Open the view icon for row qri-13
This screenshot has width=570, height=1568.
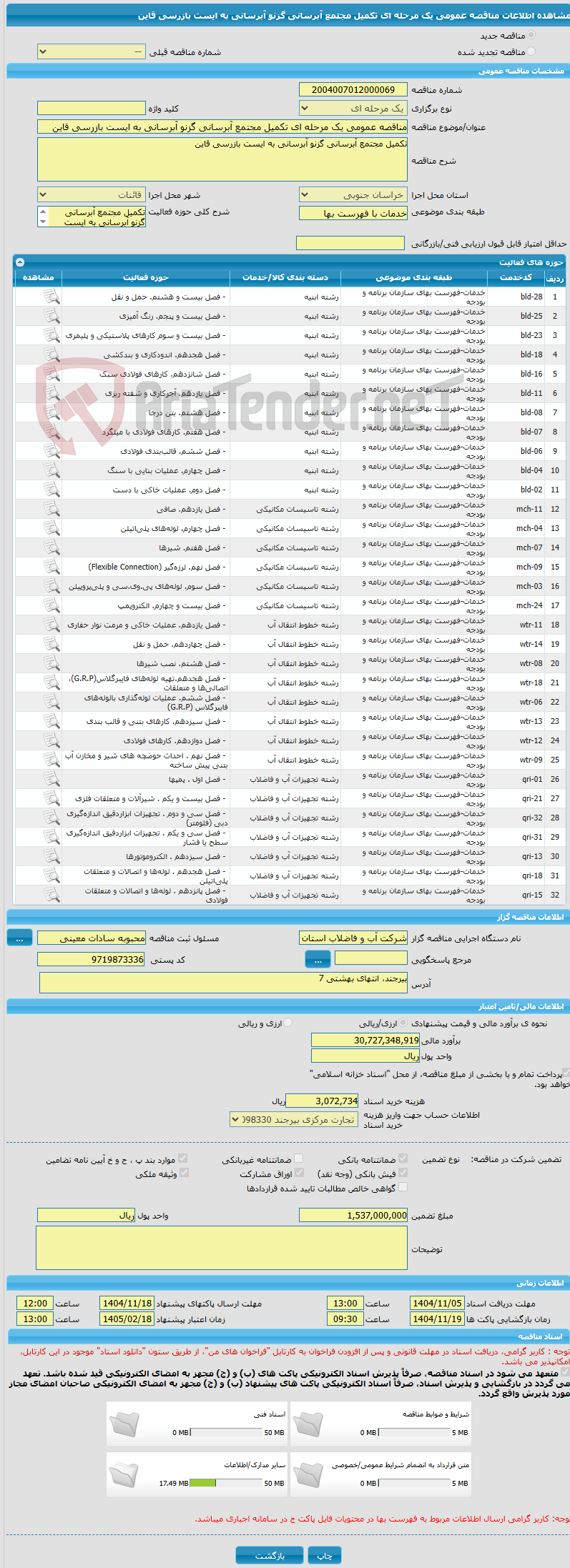pyautogui.click(x=51, y=856)
